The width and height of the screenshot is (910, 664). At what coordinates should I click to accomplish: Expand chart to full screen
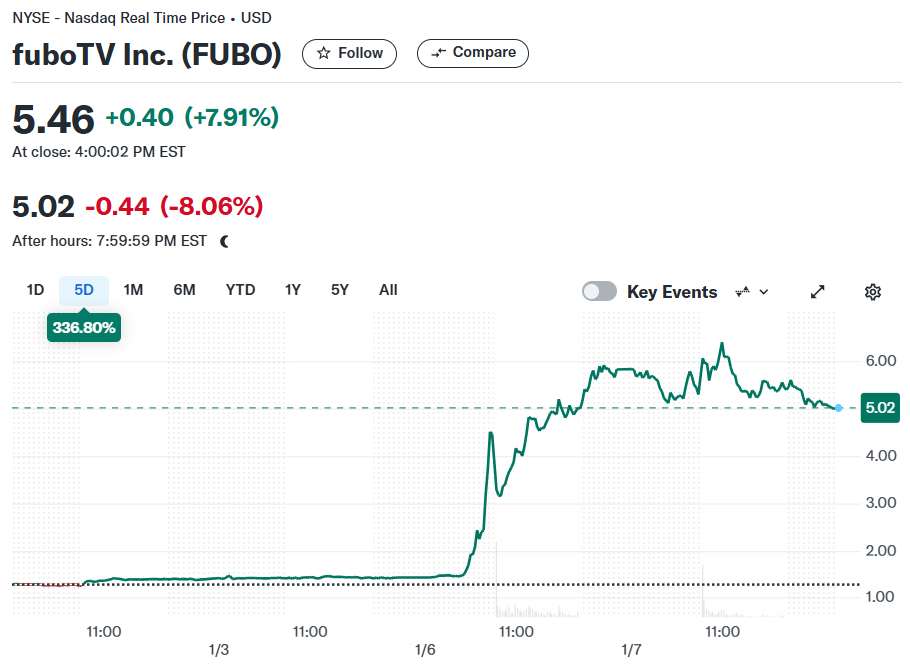(x=817, y=291)
